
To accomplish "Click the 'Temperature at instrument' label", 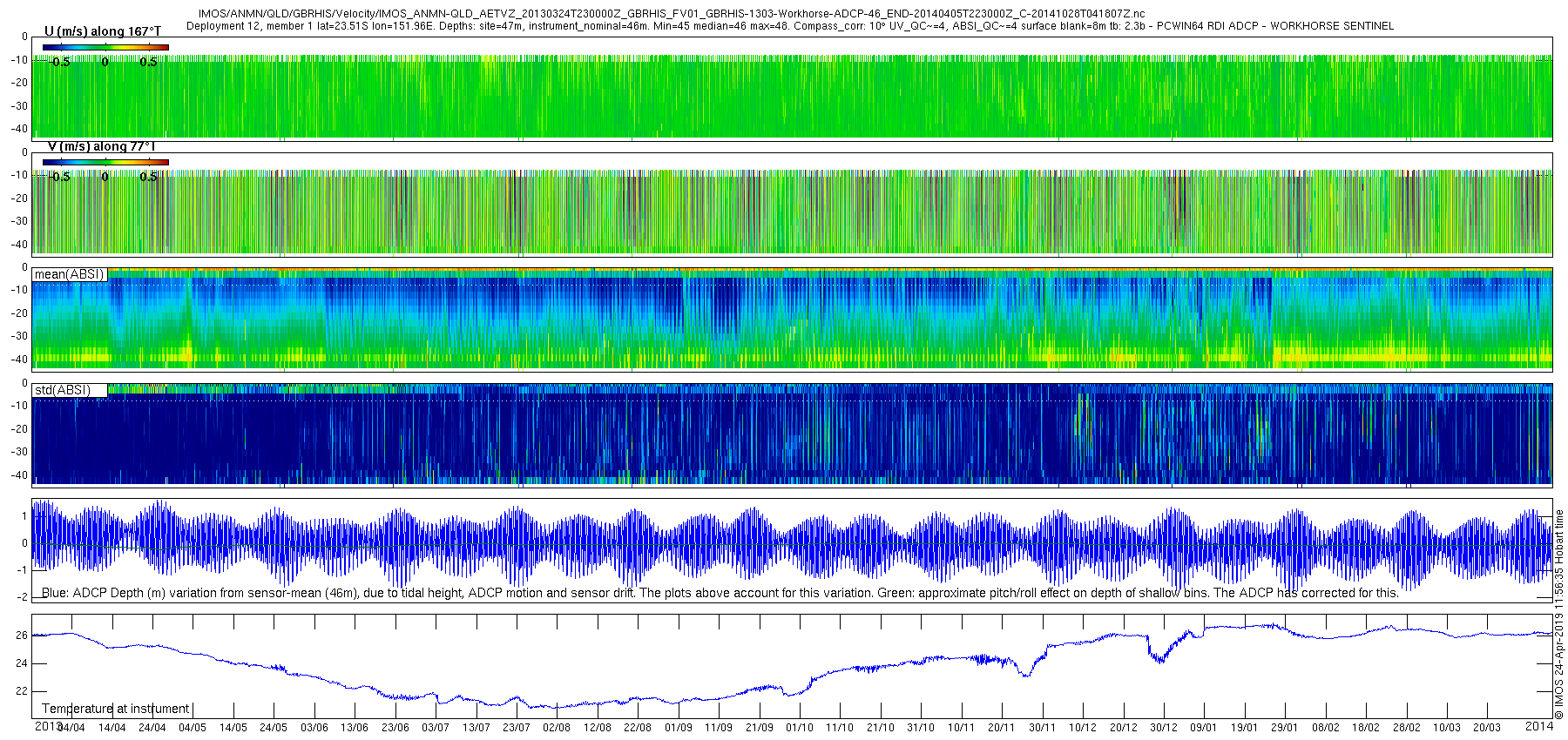I will point(116,709).
